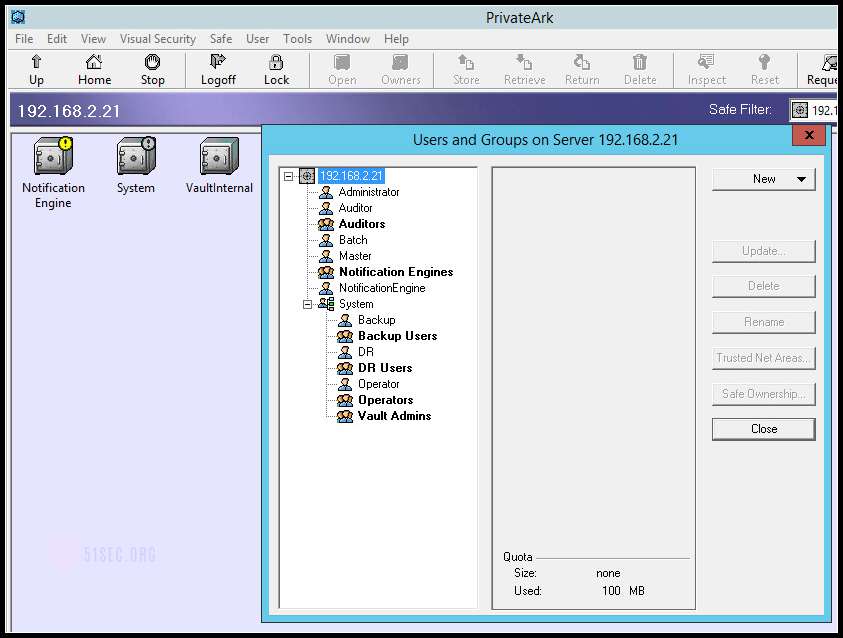Screen dimensions: 843x638
Task: Collapse the 192.168.2.21 root tree node
Action: [x=289, y=176]
